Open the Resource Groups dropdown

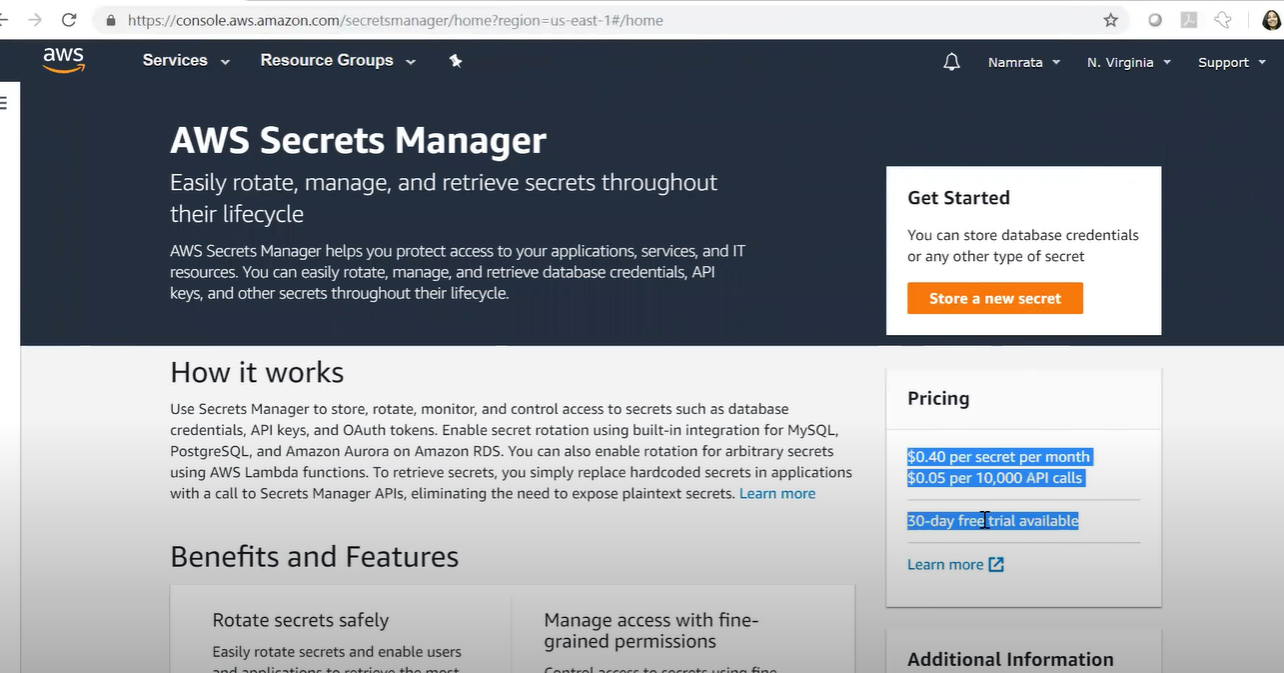coord(338,61)
